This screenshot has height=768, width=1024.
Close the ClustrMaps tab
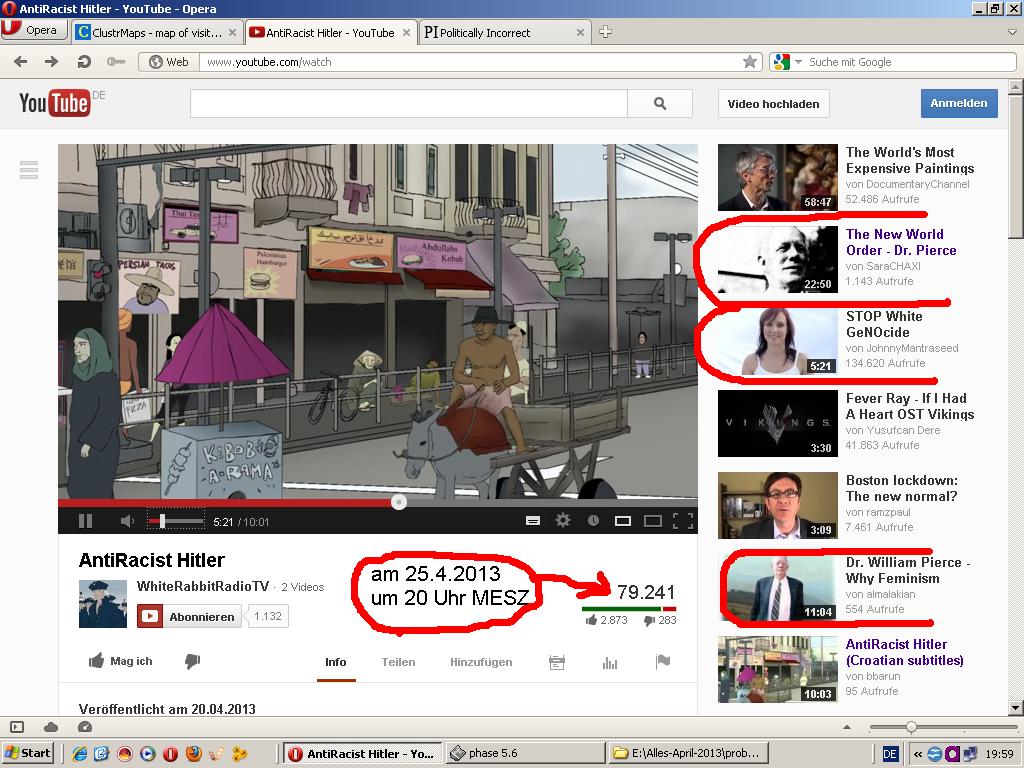point(232,33)
